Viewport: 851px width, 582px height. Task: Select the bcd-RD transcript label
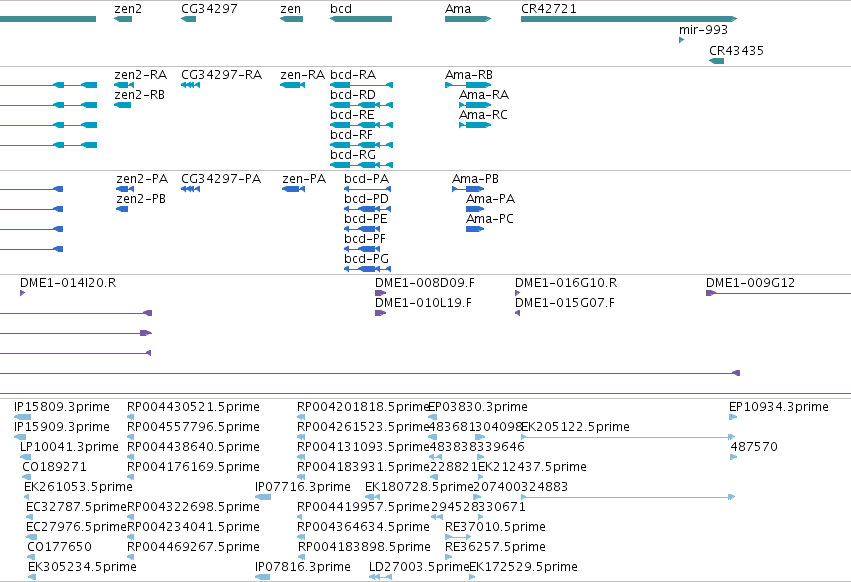[x=353, y=95]
